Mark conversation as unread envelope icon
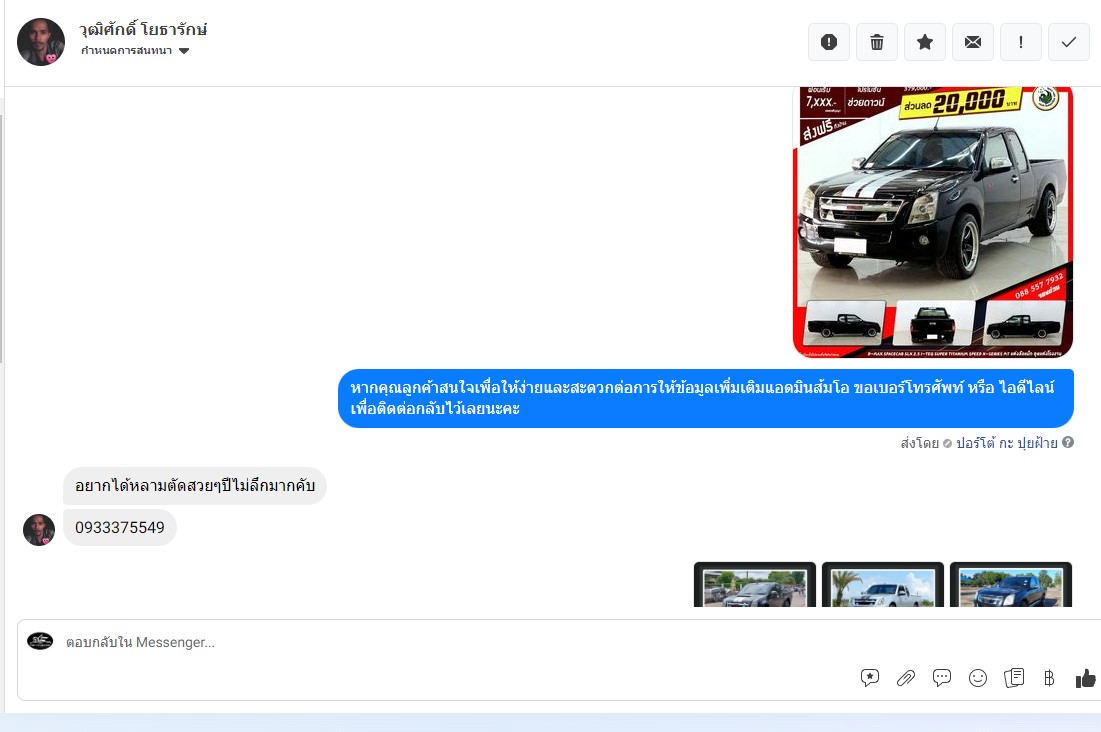The image size is (1101, 732). (x=973, y=42)
